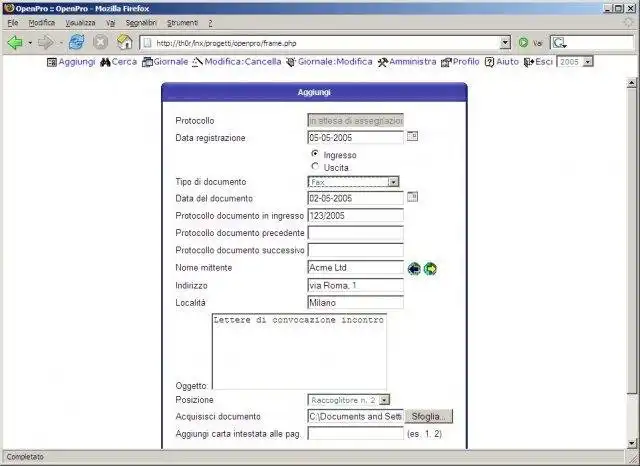The width and height of the screenshot is (640, 466).
Task: Open the Posizione dropdown
Action: click(349, 400)
